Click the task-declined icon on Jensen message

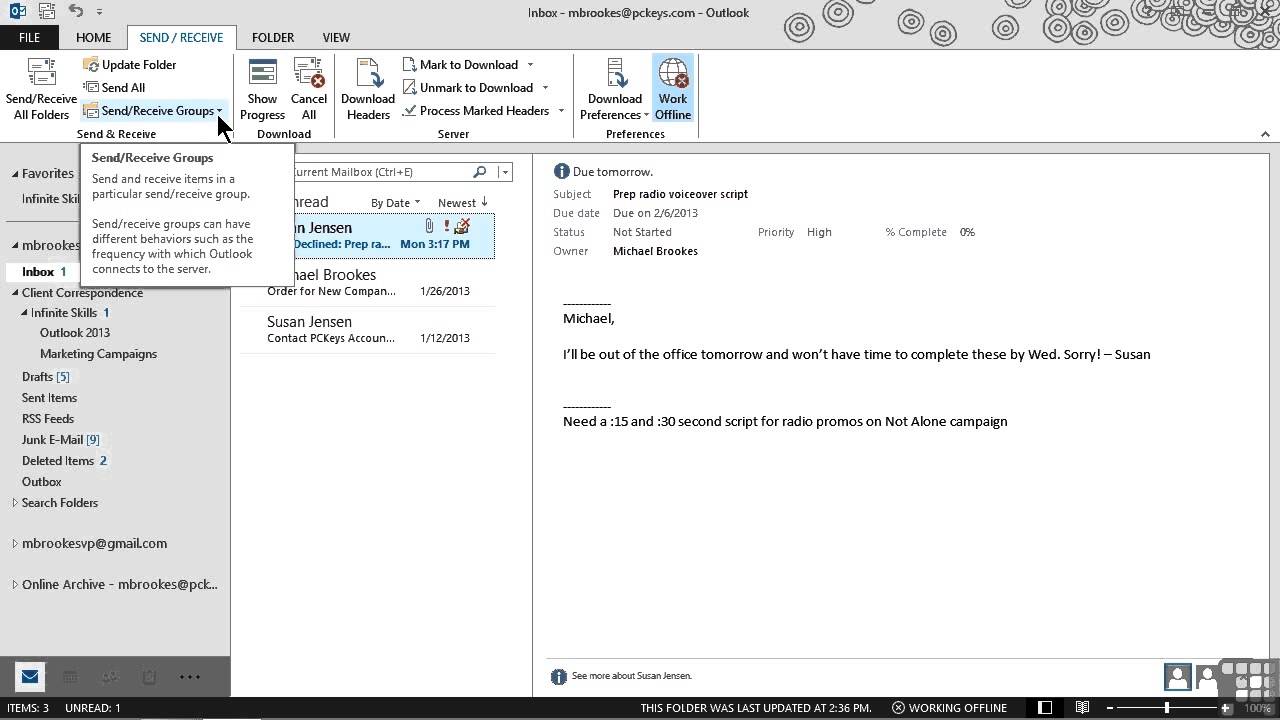[462, 226]
